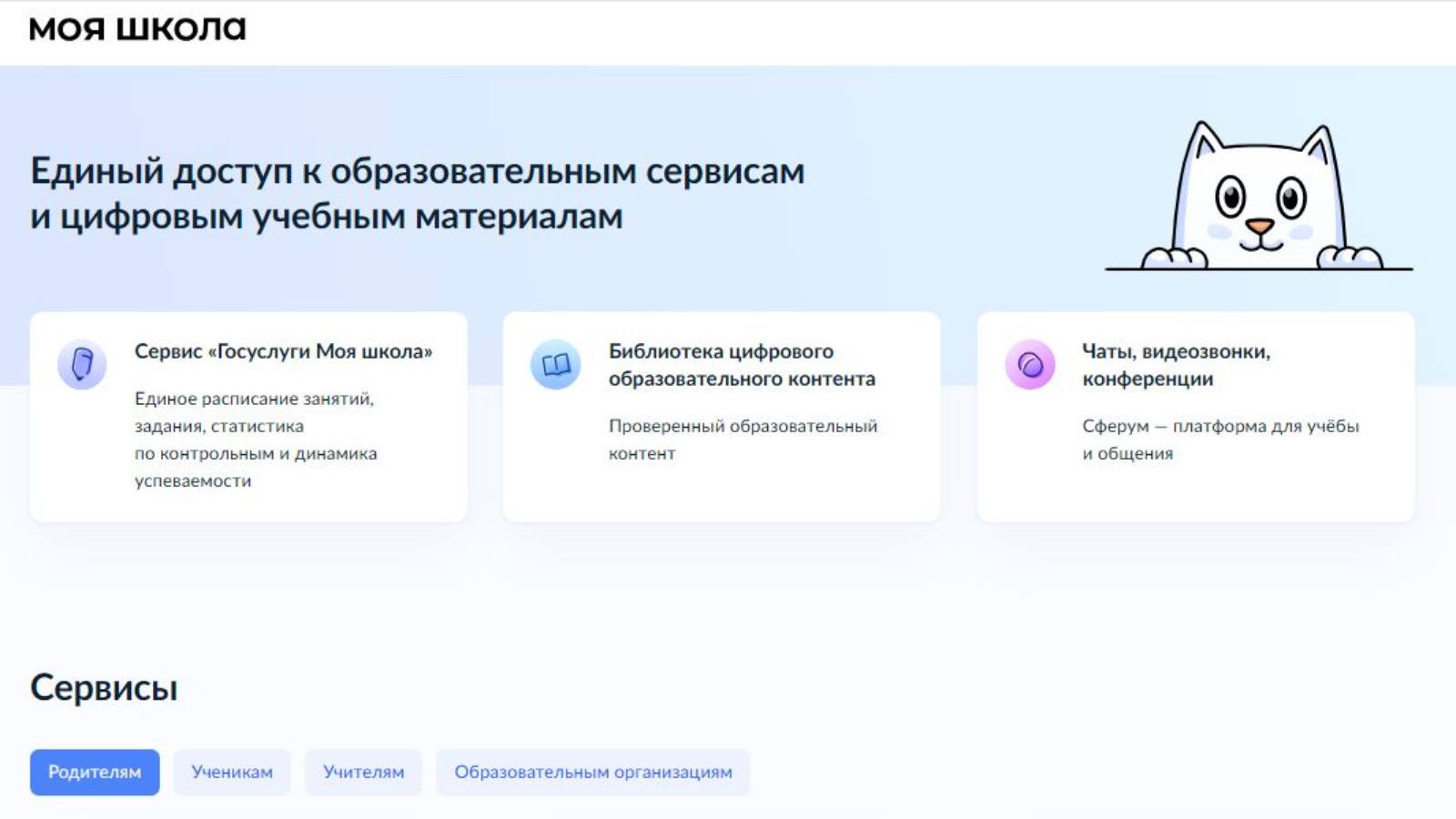
Task: Click the purple Сферум chat icon
Action: tap(1030, 364)
